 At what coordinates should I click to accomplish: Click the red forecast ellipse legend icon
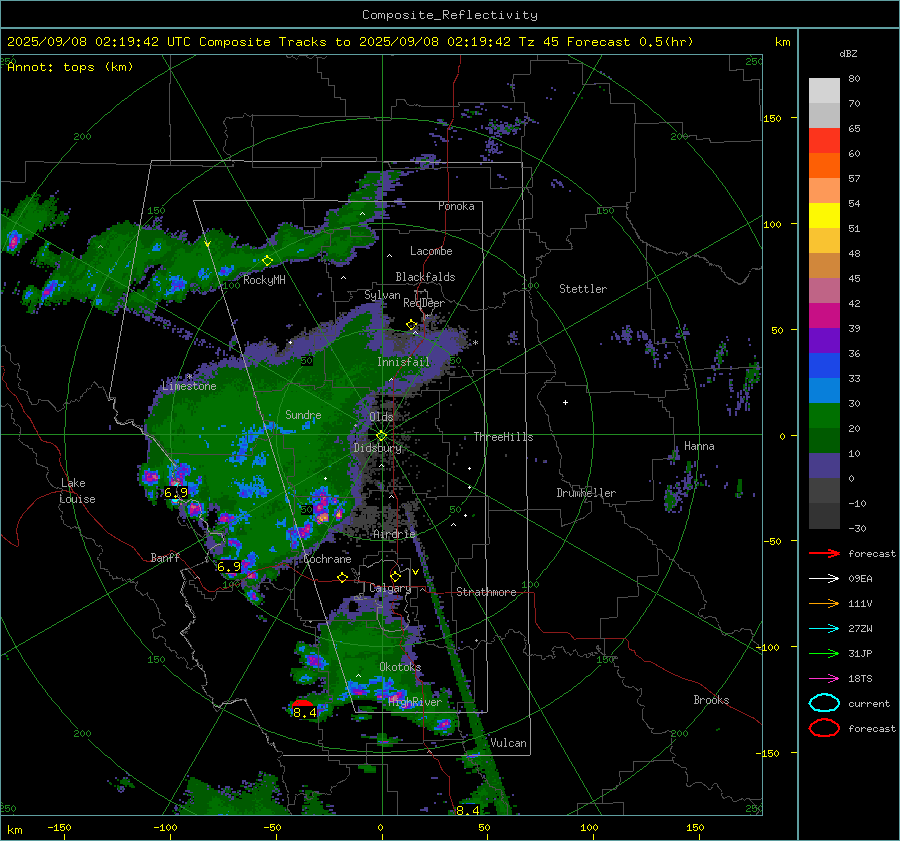pos(824,728)
